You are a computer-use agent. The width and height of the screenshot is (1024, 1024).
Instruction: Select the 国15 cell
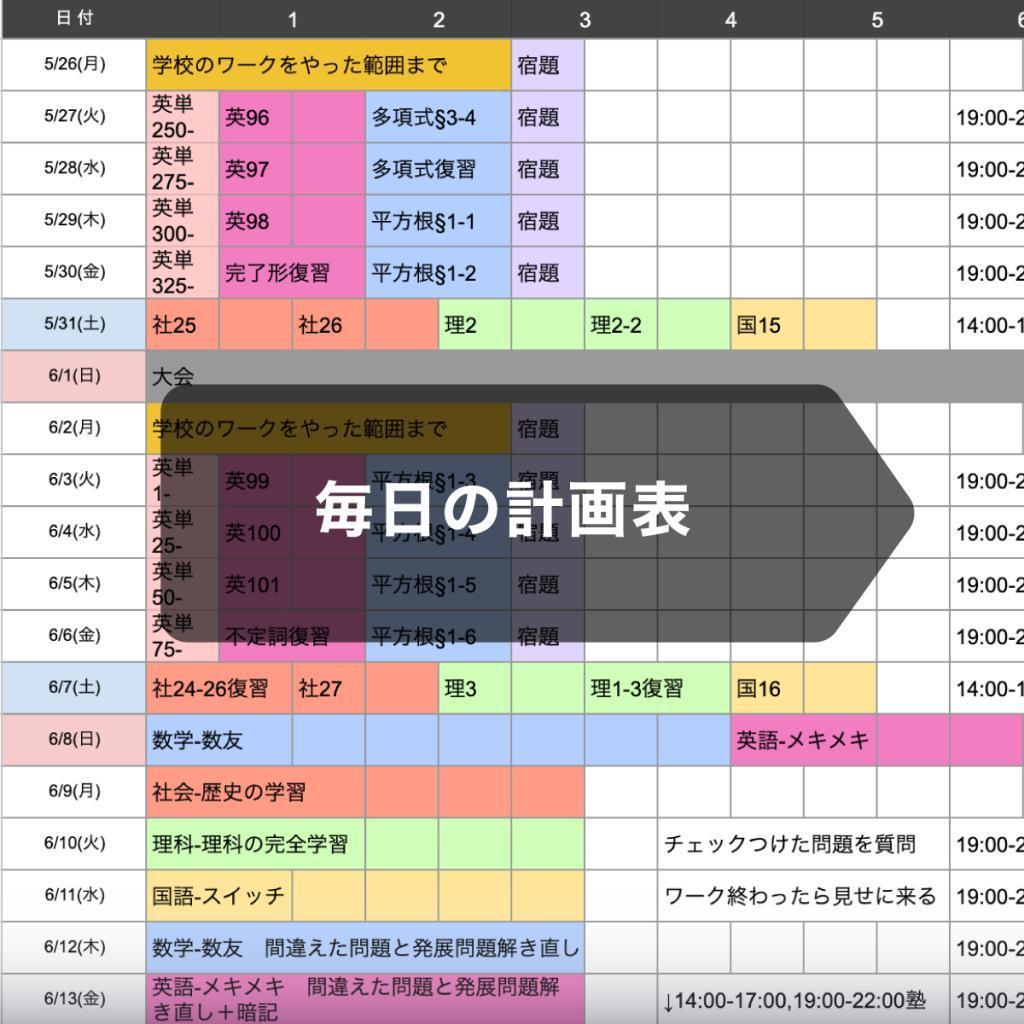click(767, 325)
